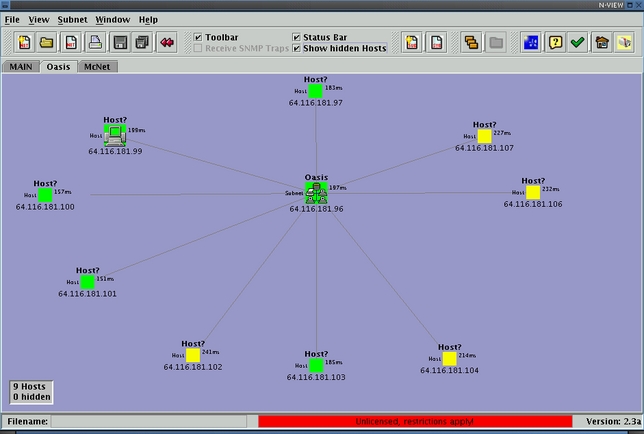Disable the Status Bar checkbox
Image resolution: width=644 pixels, height=434 pixels.
[296, 37]
